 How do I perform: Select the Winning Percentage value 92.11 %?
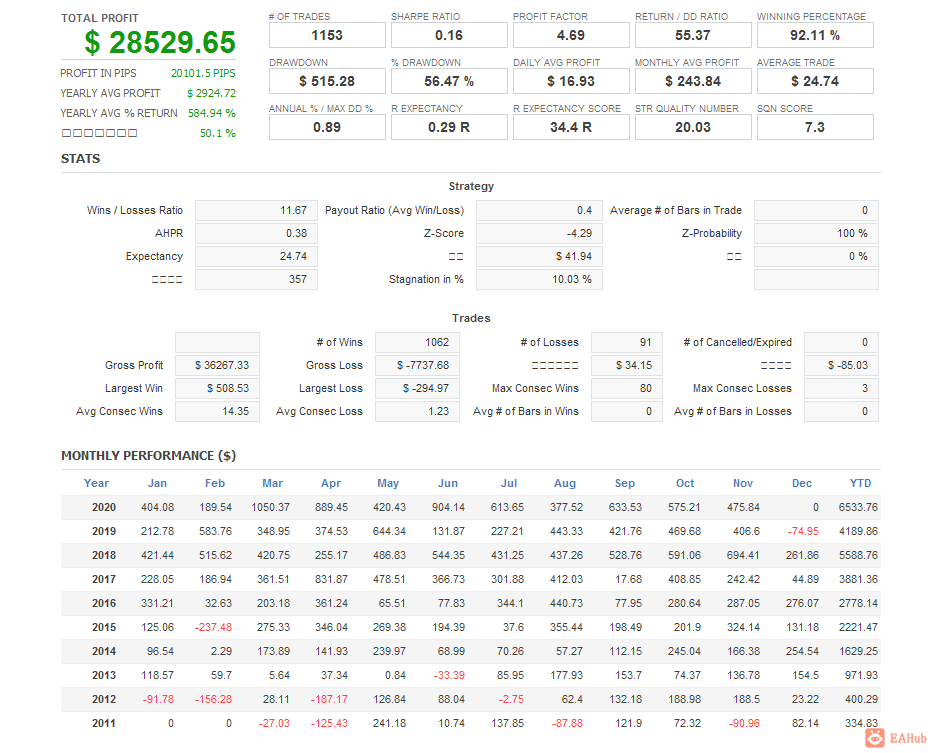(815, 35)
